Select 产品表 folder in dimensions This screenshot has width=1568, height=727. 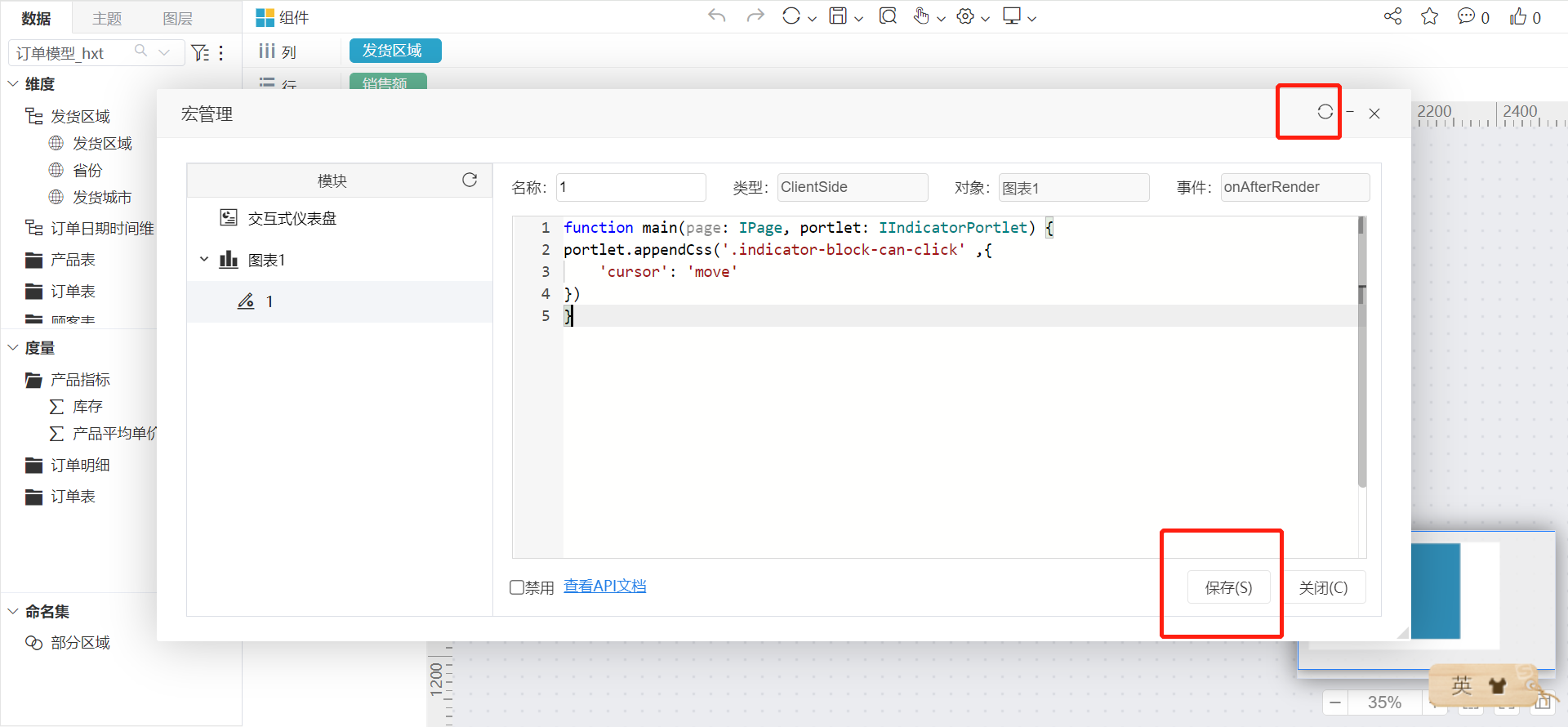pyautogui.click(x=73, y=259)
